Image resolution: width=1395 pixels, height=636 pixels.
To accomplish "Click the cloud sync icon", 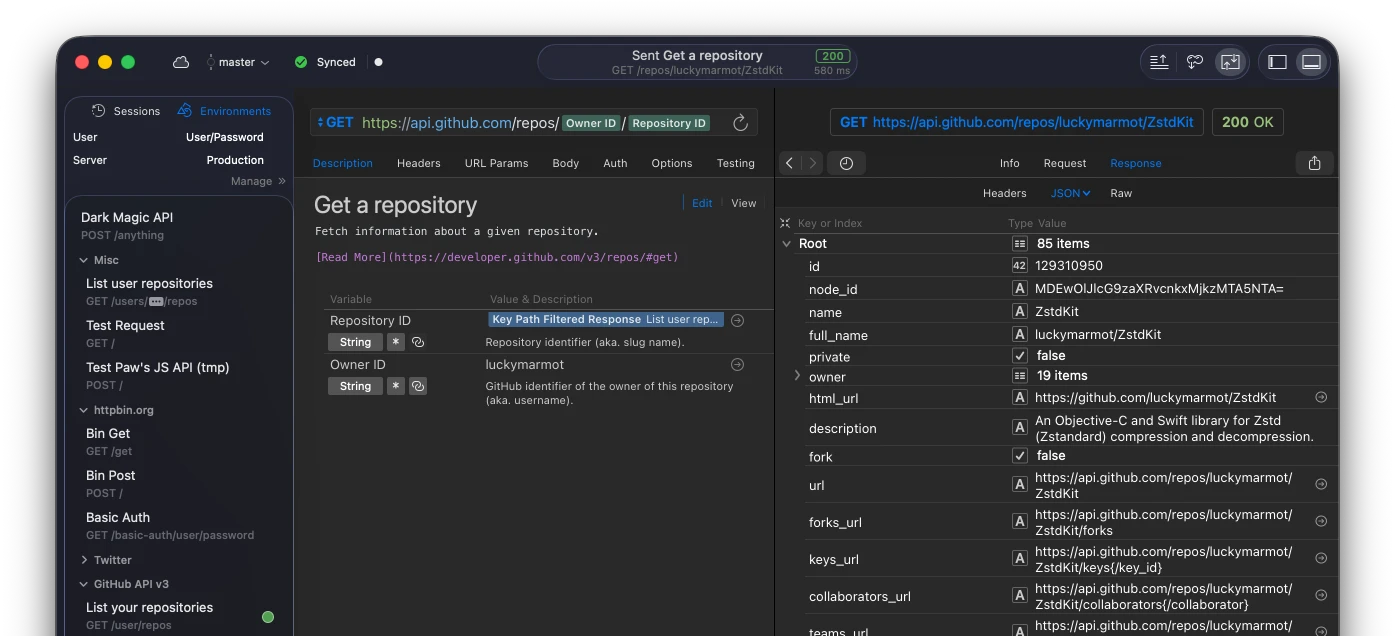I will 181,62.
